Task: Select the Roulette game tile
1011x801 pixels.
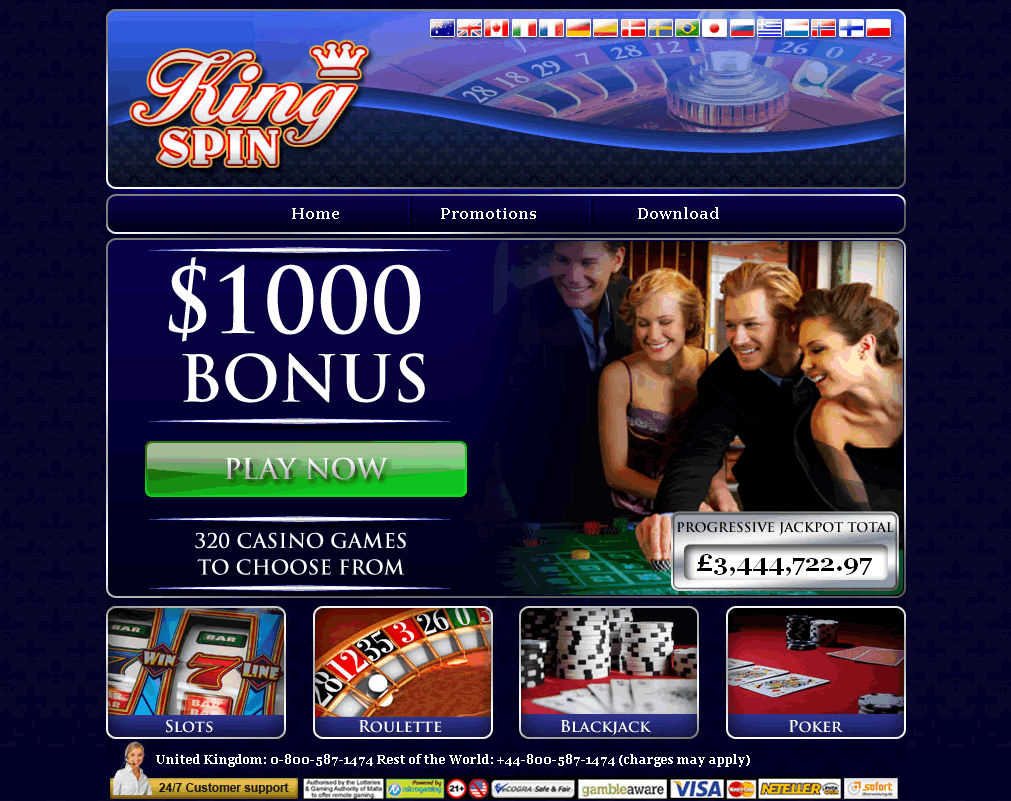Action: pos(403,673)
